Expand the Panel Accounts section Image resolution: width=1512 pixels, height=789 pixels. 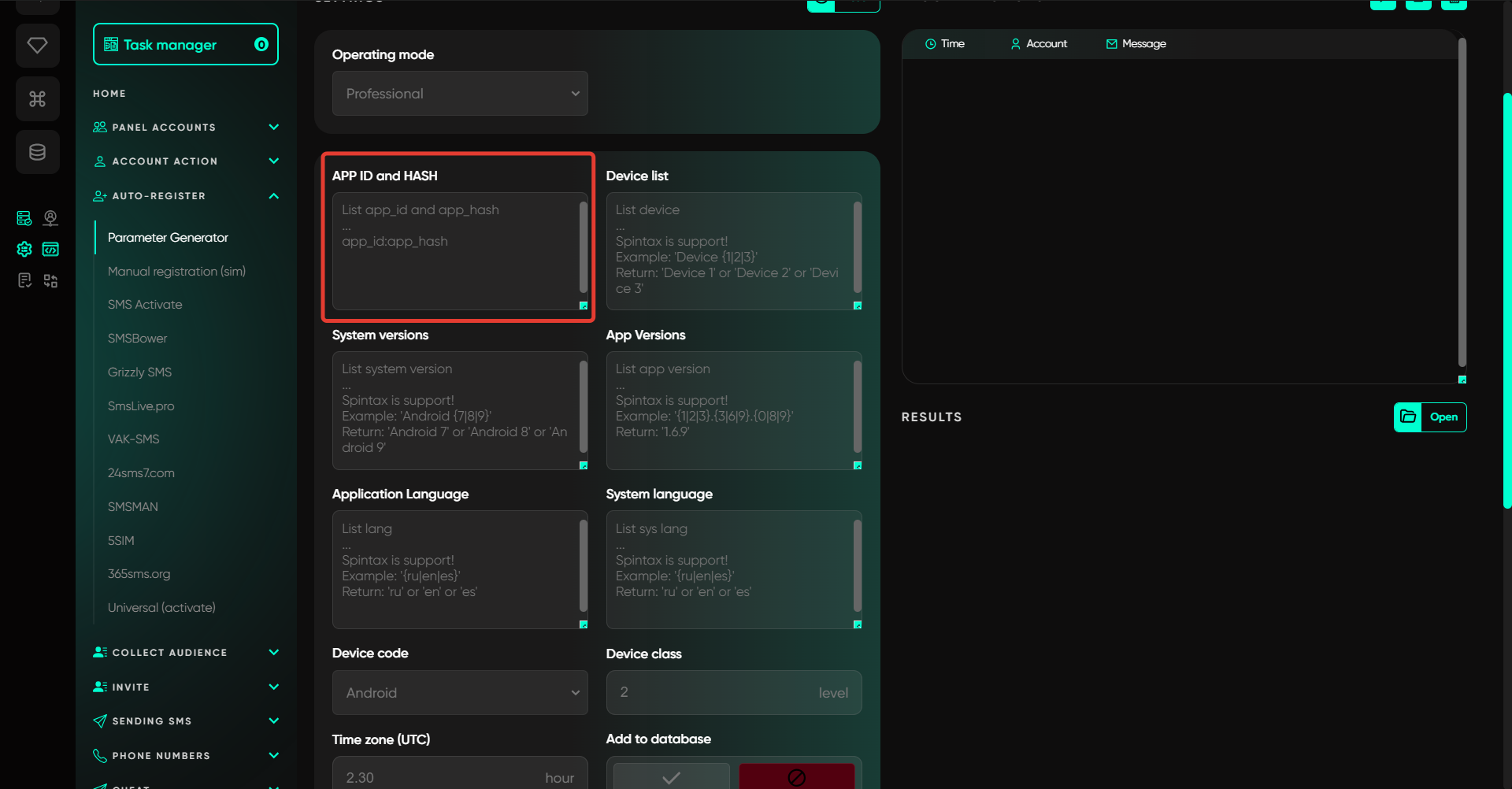pos(273,128)
